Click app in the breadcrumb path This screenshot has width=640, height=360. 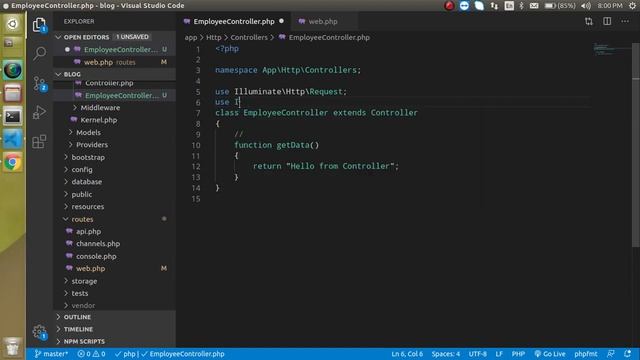[x=191, y=38]
